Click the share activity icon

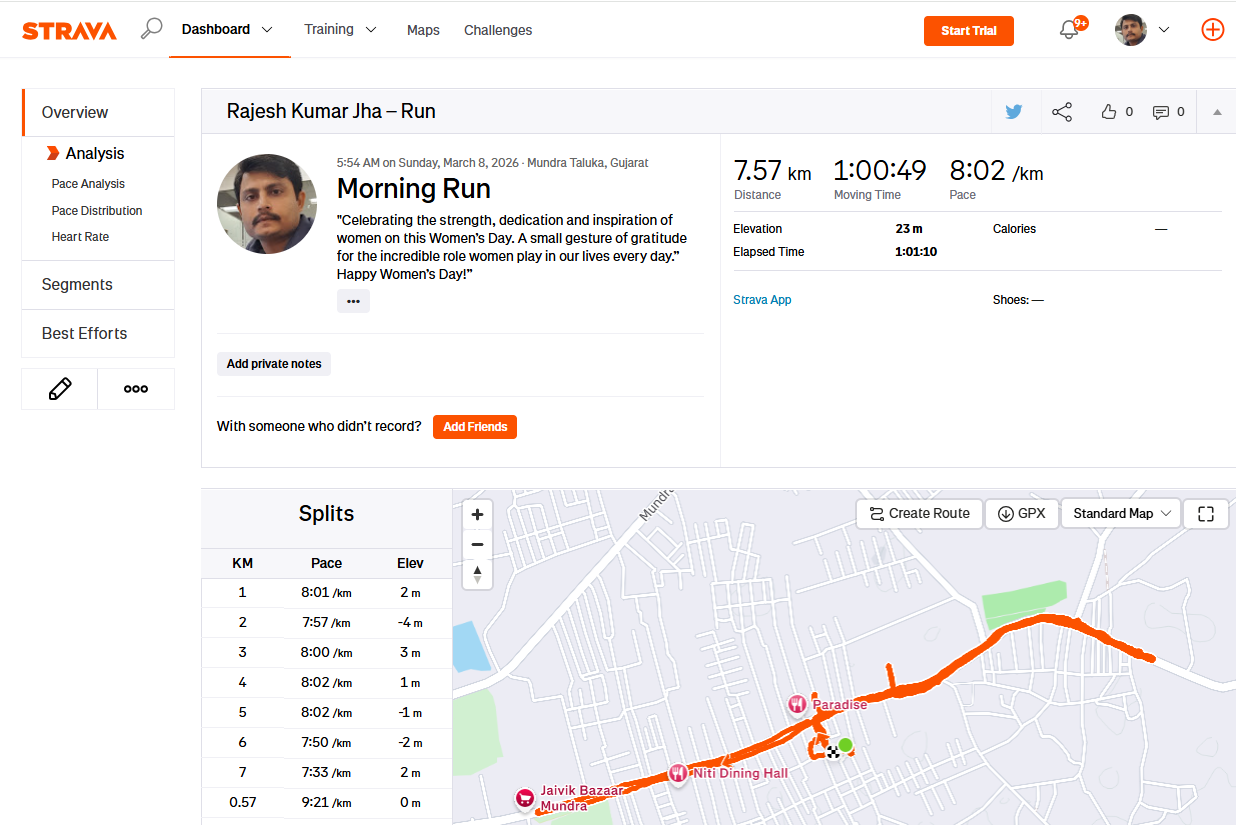tap(1062, 112)
